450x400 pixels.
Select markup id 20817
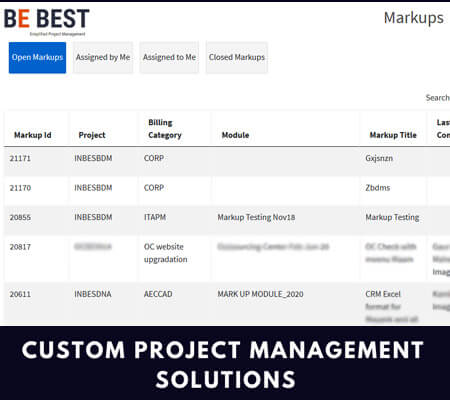(x=20, y=247)
